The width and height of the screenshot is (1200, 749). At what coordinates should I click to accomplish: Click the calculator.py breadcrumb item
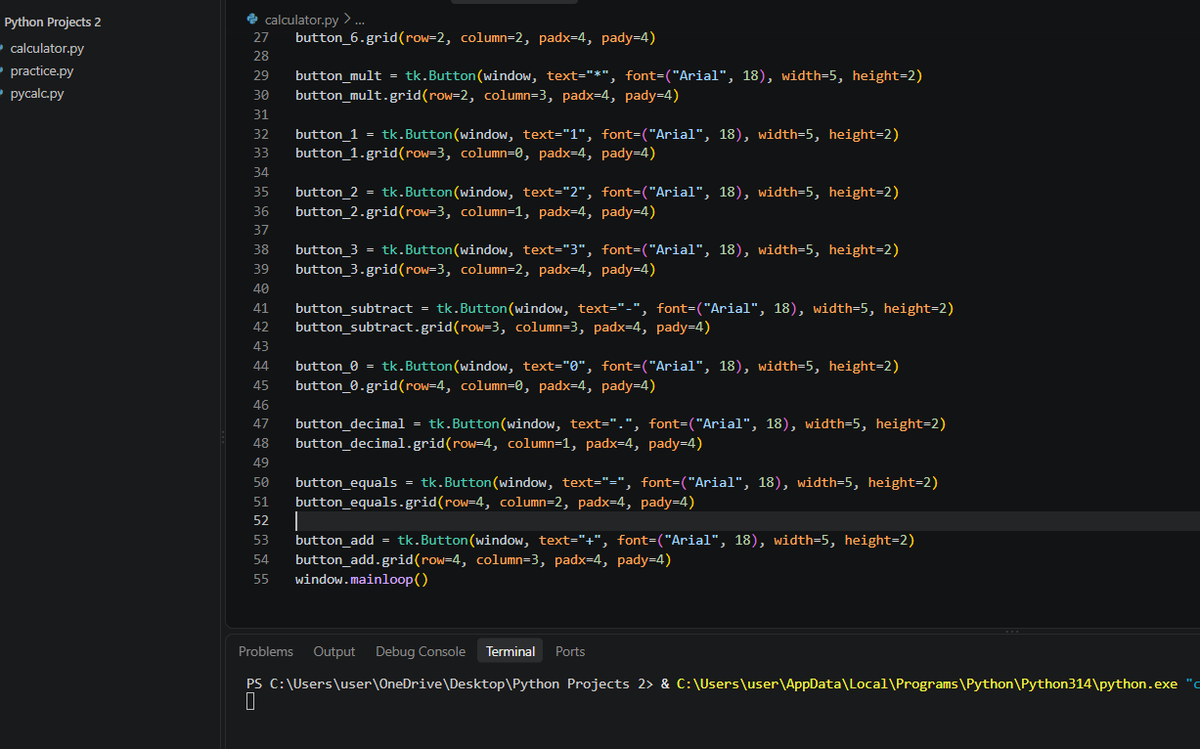coord(301,19)
